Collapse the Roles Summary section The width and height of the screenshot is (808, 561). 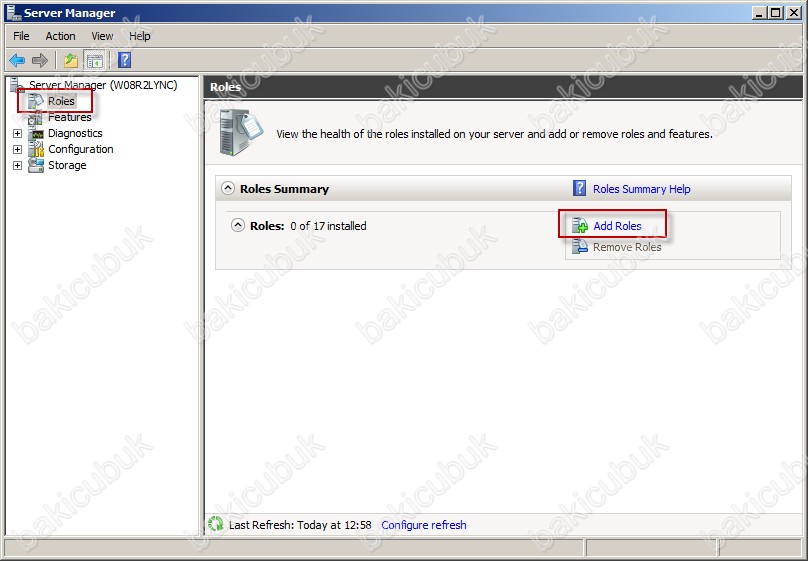pyautogui.click(x=228, y=189)
